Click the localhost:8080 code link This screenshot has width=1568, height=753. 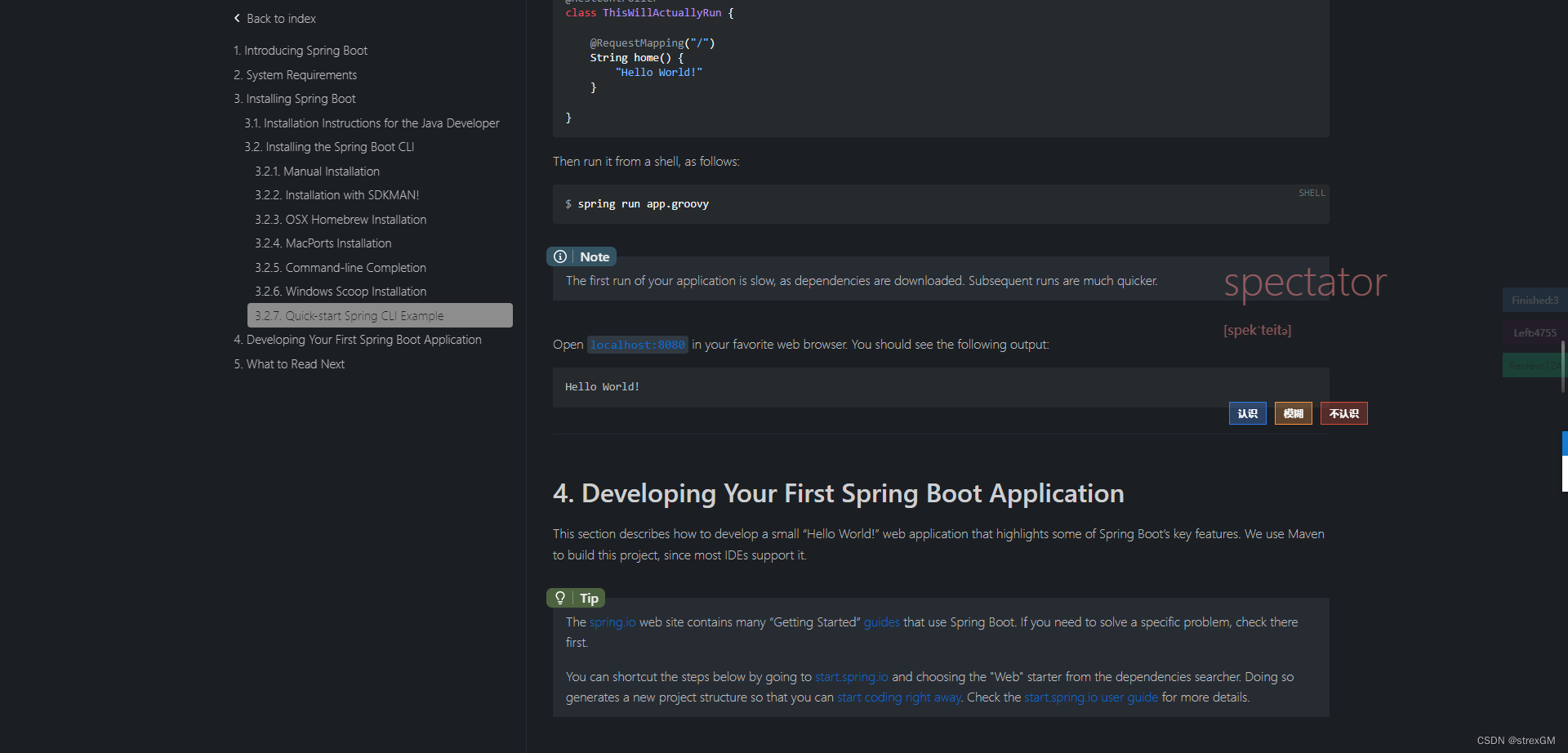click(x=638, y=345)
